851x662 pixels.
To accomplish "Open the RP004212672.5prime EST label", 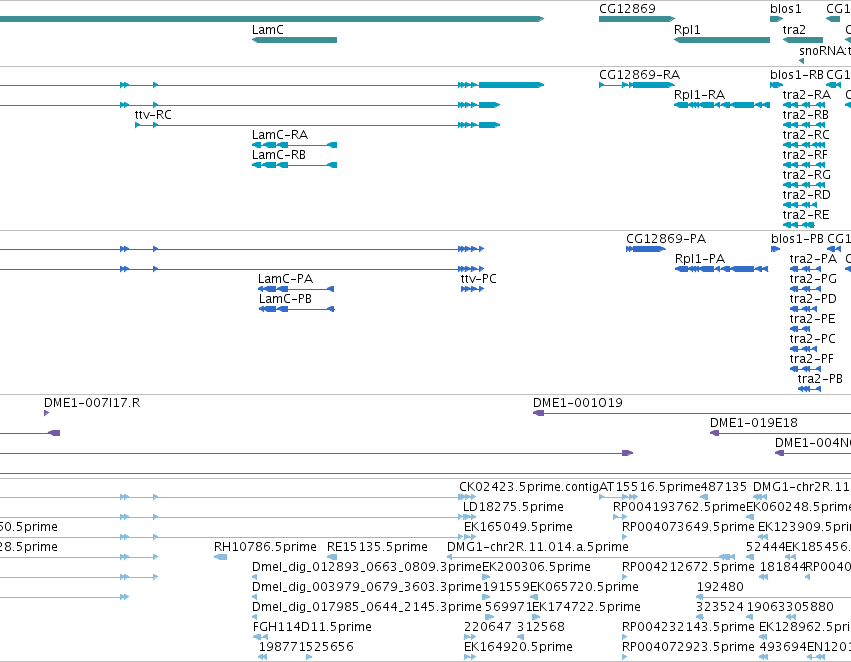I will (688, 567).
